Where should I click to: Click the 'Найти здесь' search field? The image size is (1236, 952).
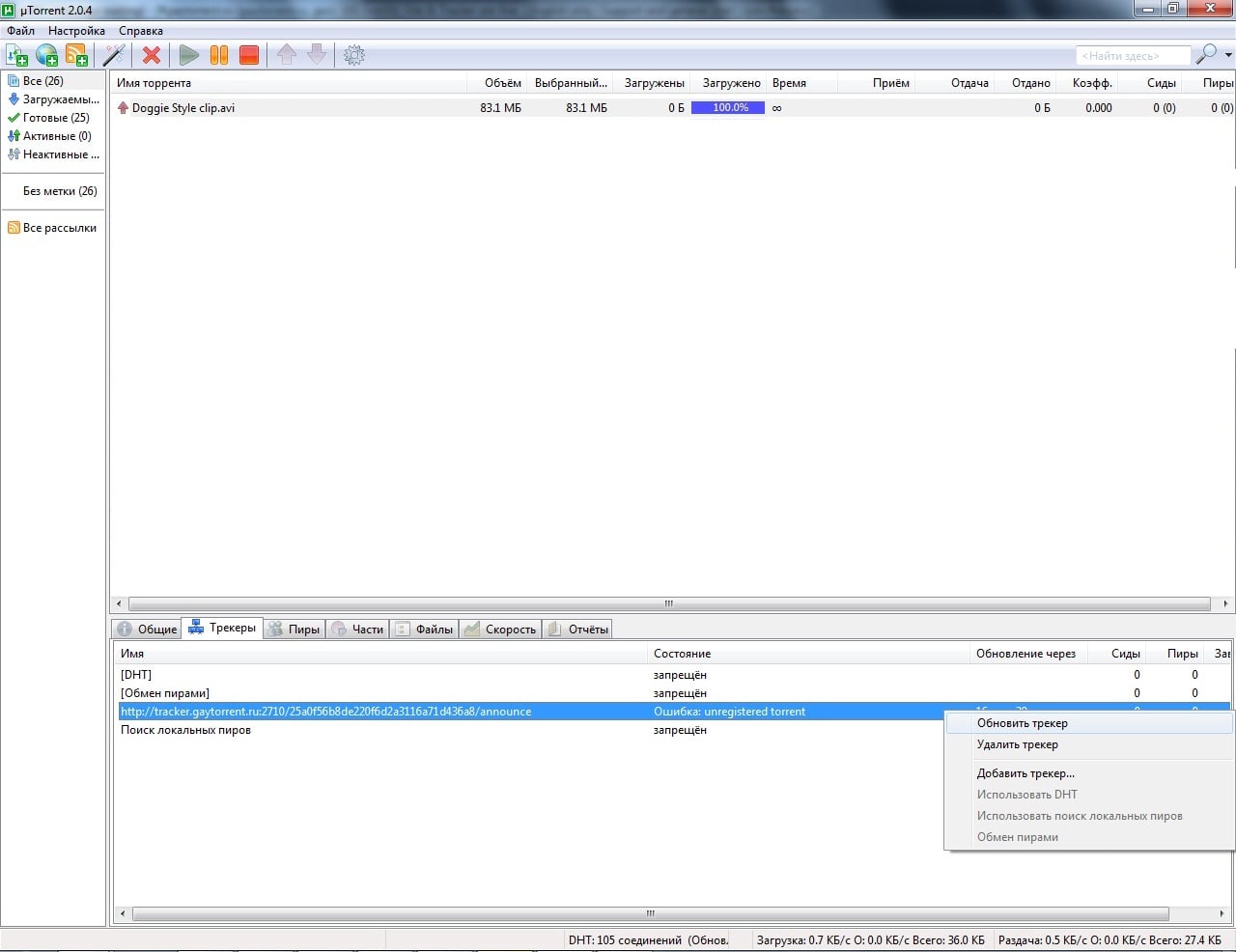[1133, 56]
